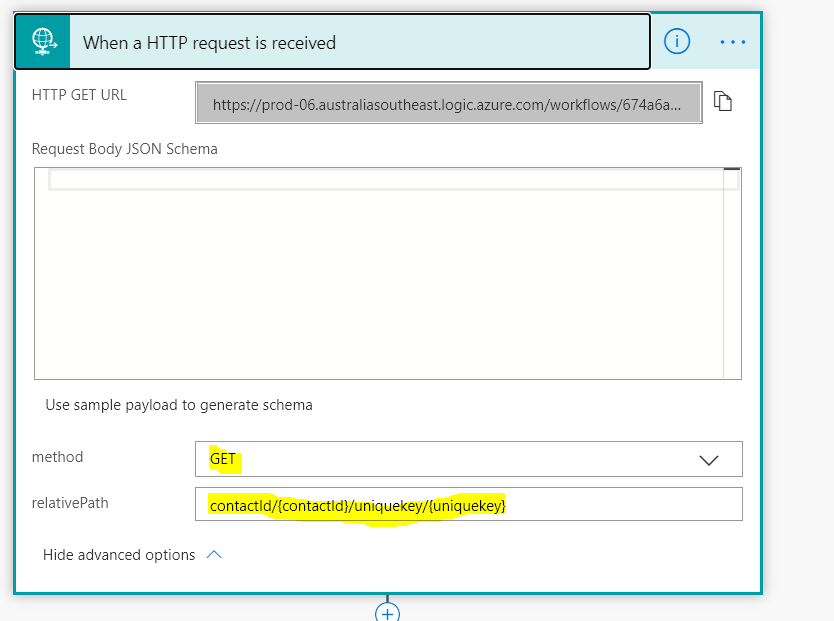Click the 'HTTP GET URL' label
The image size is (834, 621).
79,95
